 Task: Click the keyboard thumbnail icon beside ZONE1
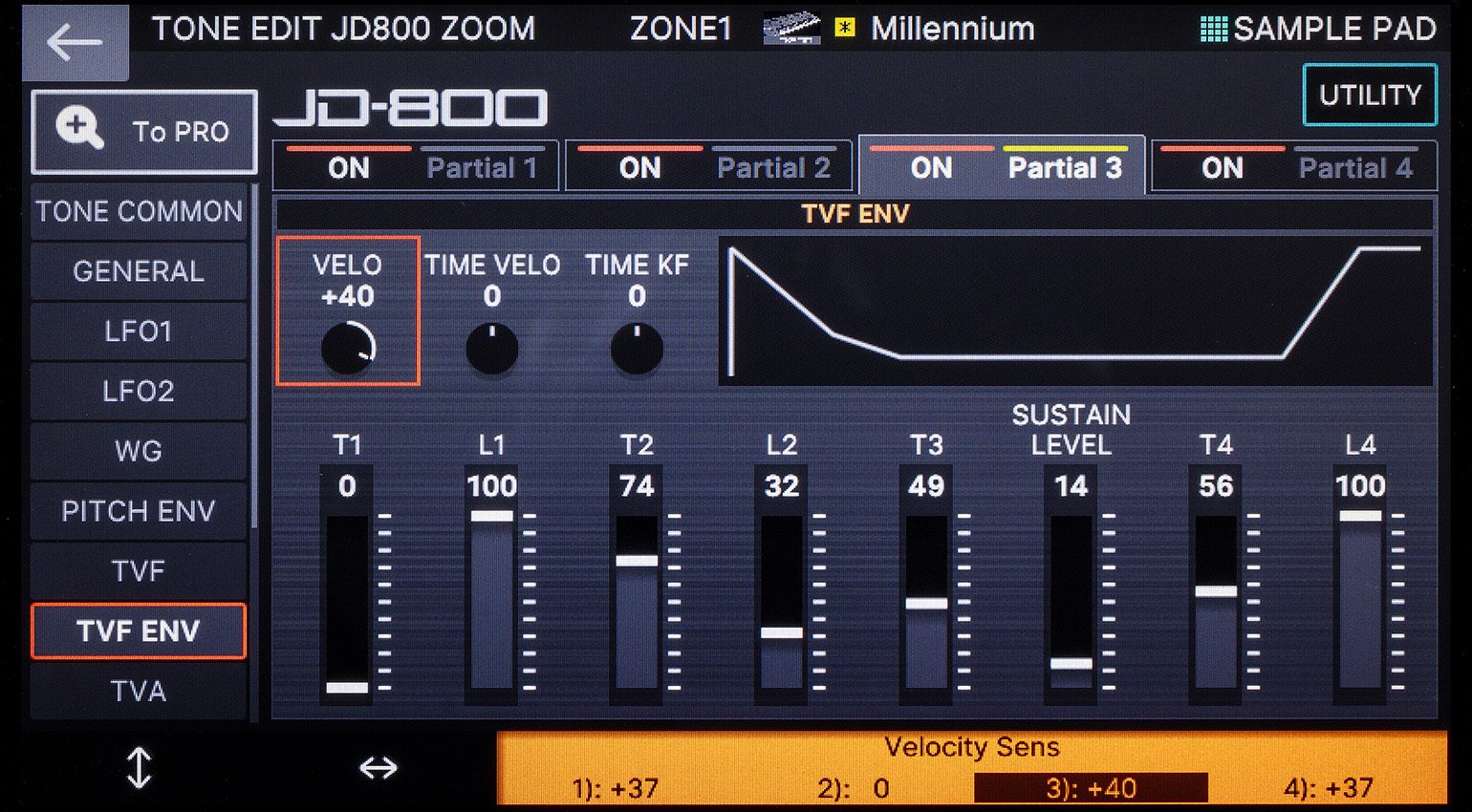[x=791, y=30]
